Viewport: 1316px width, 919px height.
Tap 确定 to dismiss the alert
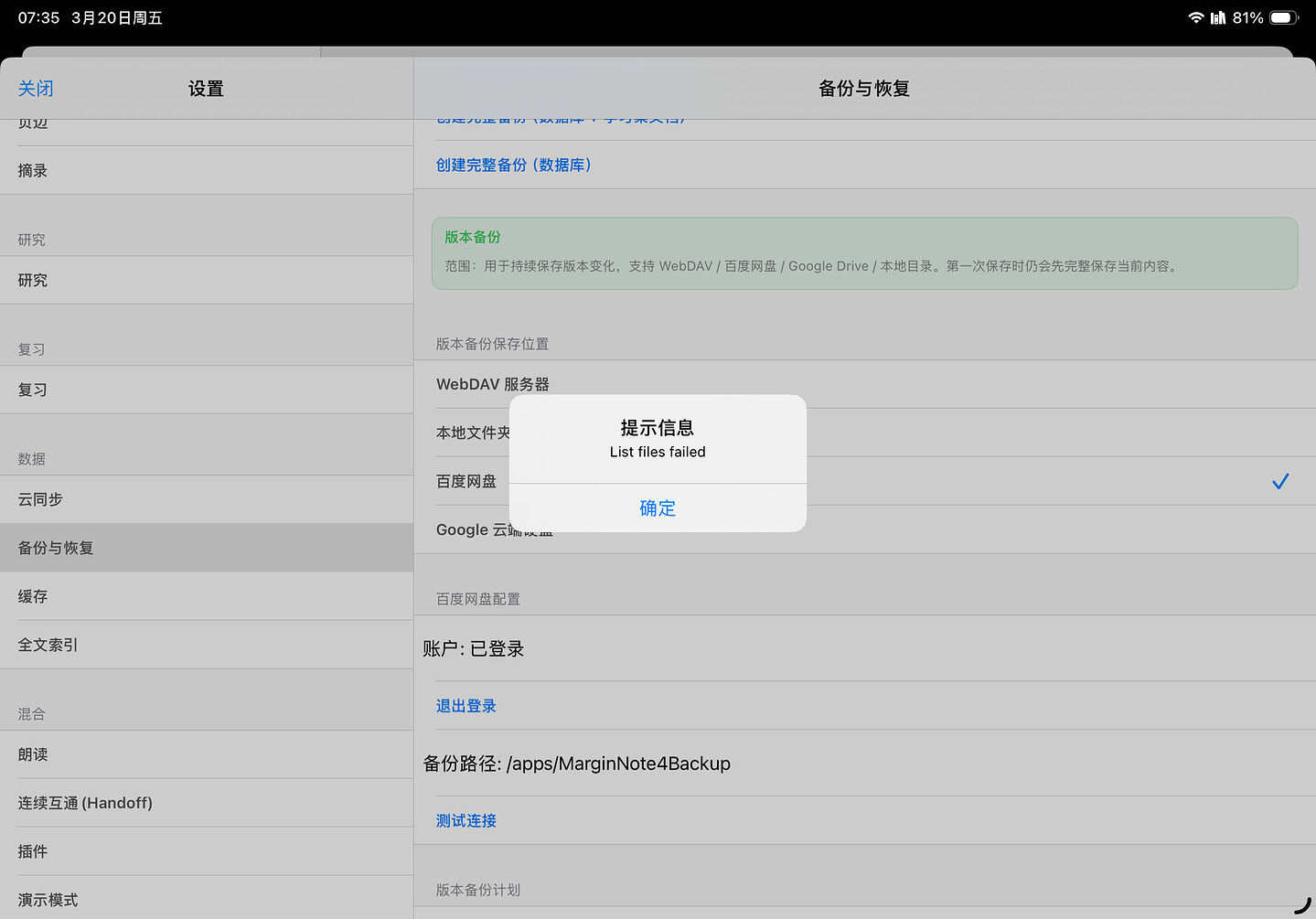pyautogui.click(x=658, y=508)
